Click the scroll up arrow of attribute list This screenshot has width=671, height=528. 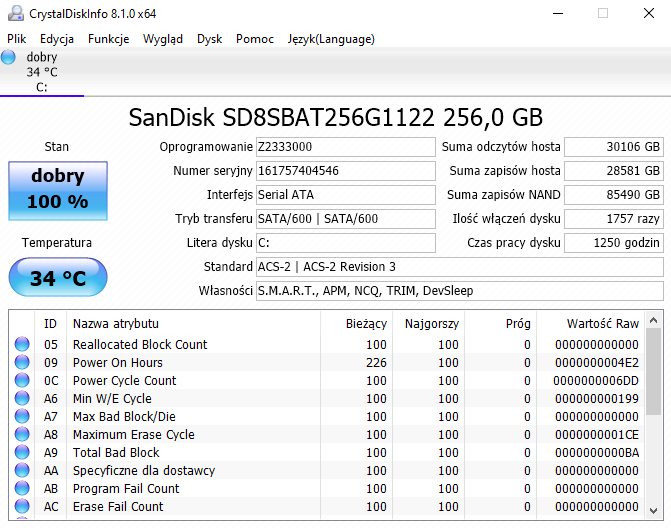[x=653, y=320]
